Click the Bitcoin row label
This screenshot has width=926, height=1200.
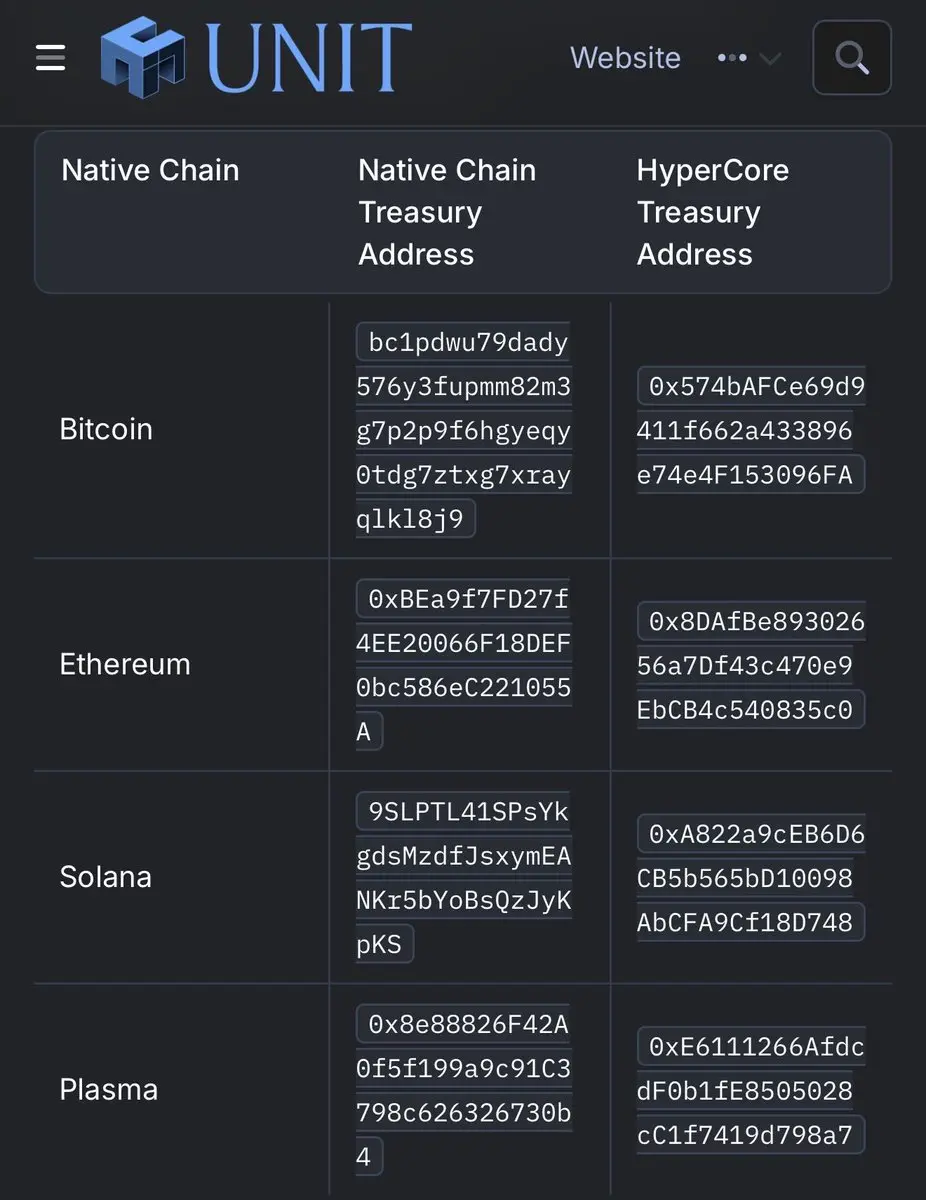point(106,430)
